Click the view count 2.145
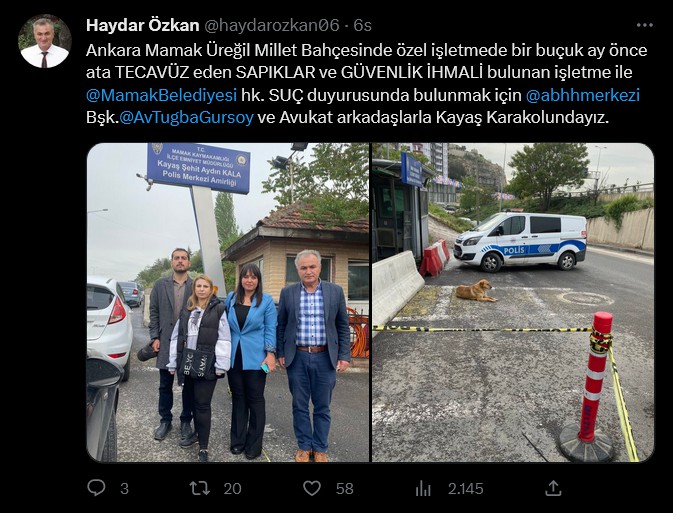The height and width of the screenshot is (515, 677). pyautogui.click(x=465, y=489)
